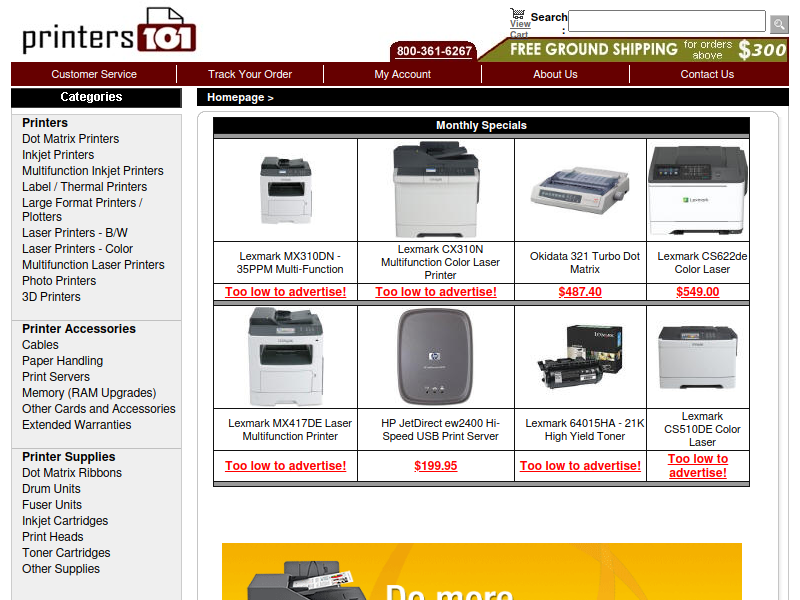Click Lexmark MX310DN price link
This screenshot has width=800, height=600.
[286, 292]
